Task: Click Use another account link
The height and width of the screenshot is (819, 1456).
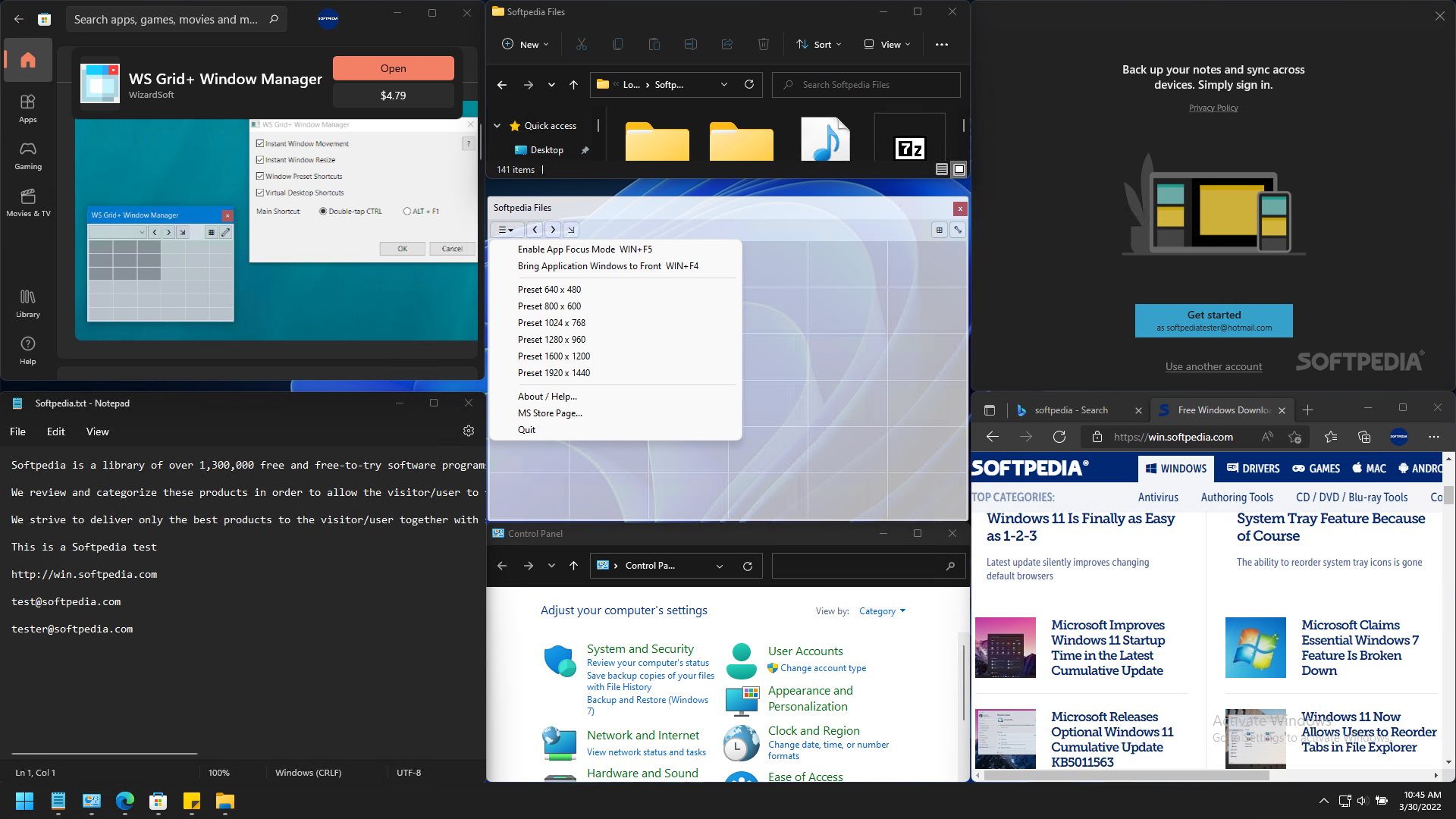Action: pos(1213,367)
